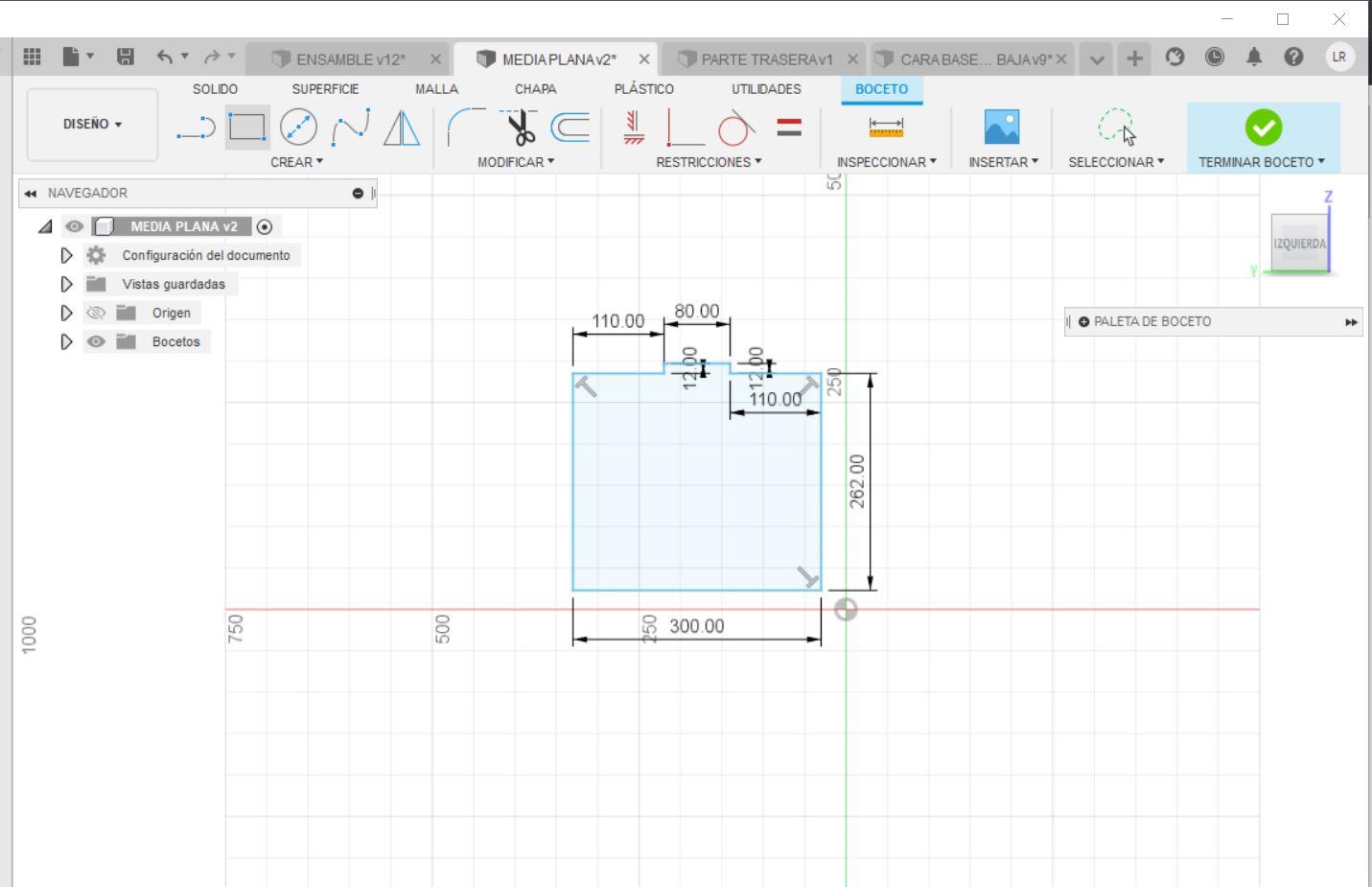Activate the MEDIA PLANA v2 radio button

265,226
